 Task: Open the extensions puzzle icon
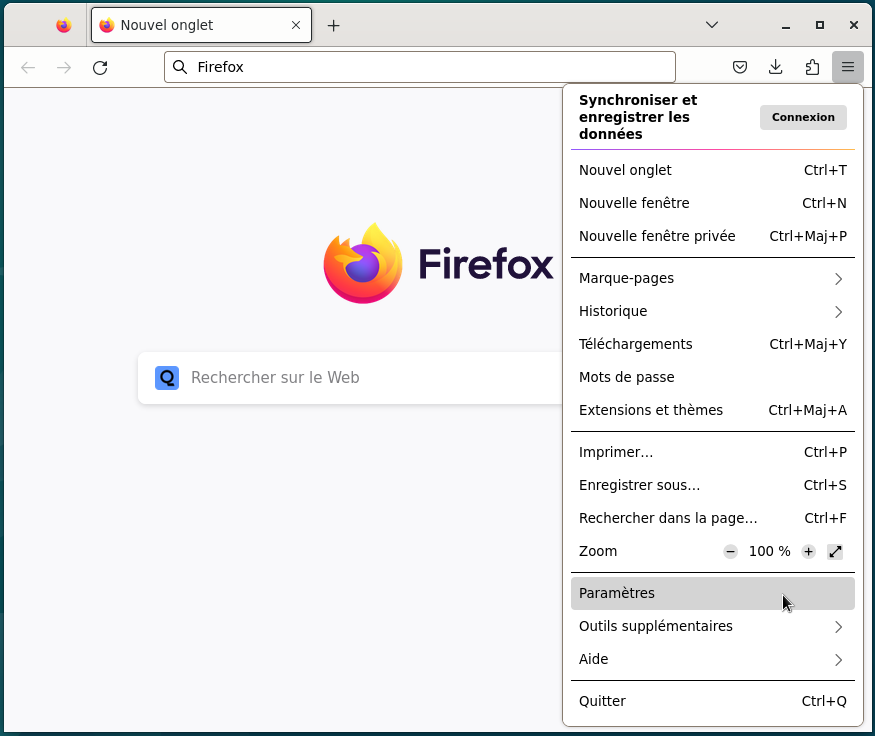(x=812, y=68)
